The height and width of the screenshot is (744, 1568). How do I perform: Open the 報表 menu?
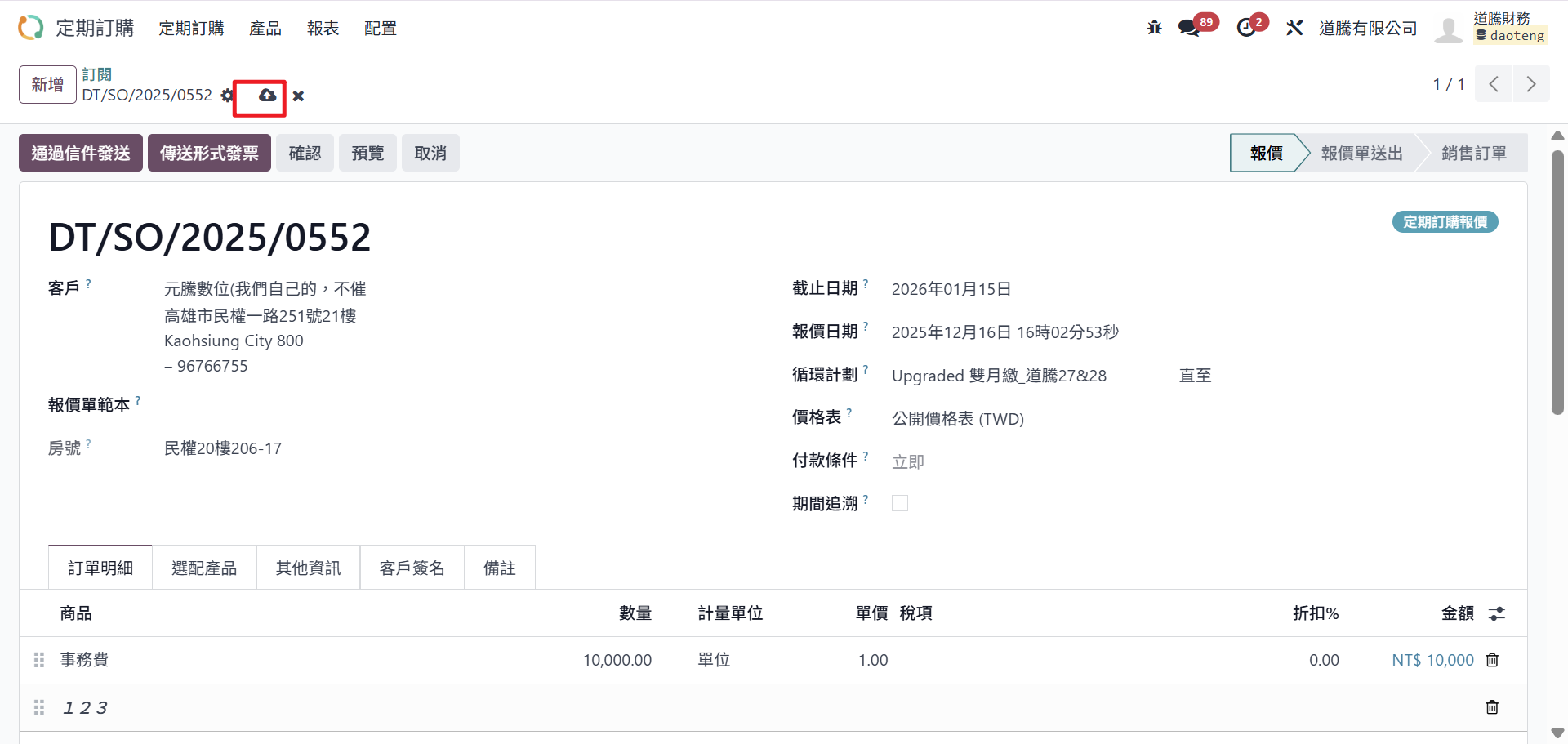point(323,29)
